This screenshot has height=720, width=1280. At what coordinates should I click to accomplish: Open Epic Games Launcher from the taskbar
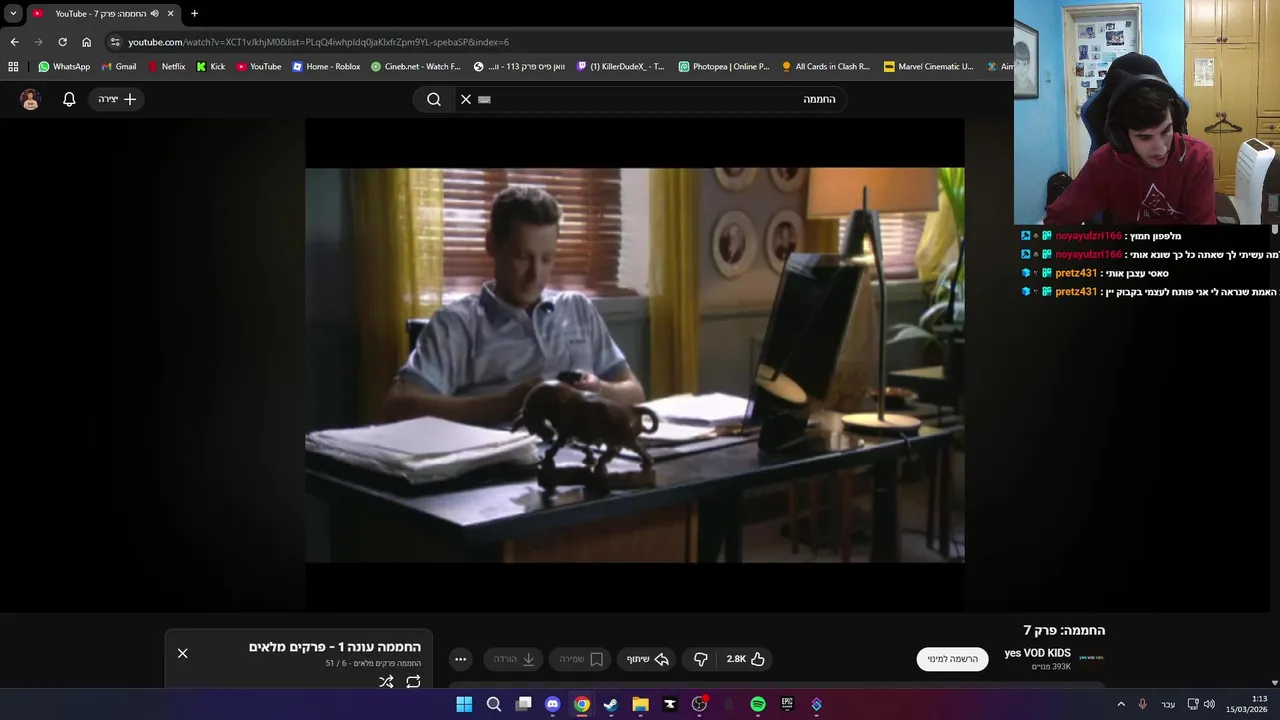click(x=787, y=704)
